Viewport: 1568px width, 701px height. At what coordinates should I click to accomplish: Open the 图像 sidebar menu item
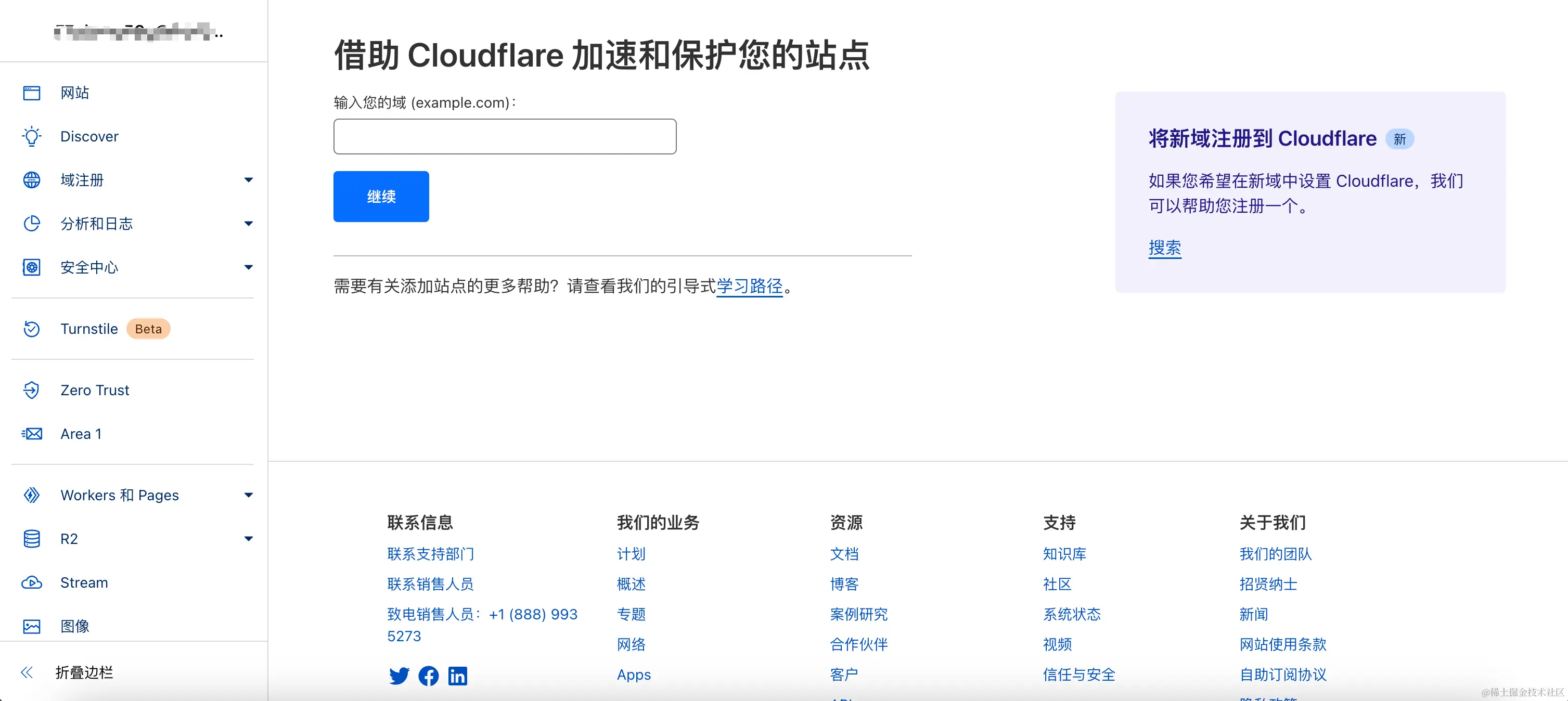75,626
